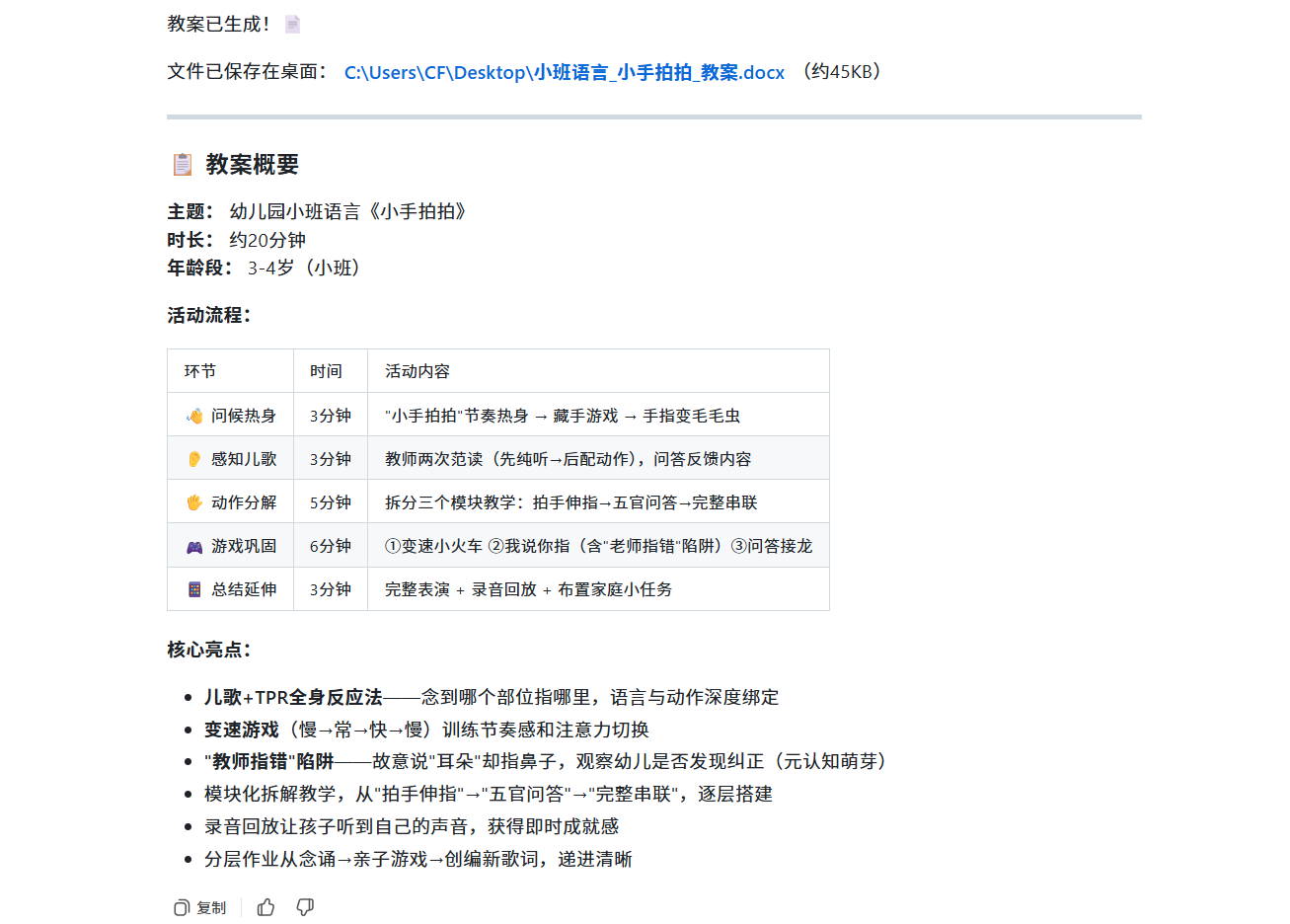The width and height of the screenshot is (1290, 924).
Task: Click the 5分钟 time cell
Action: pos(331,502)
